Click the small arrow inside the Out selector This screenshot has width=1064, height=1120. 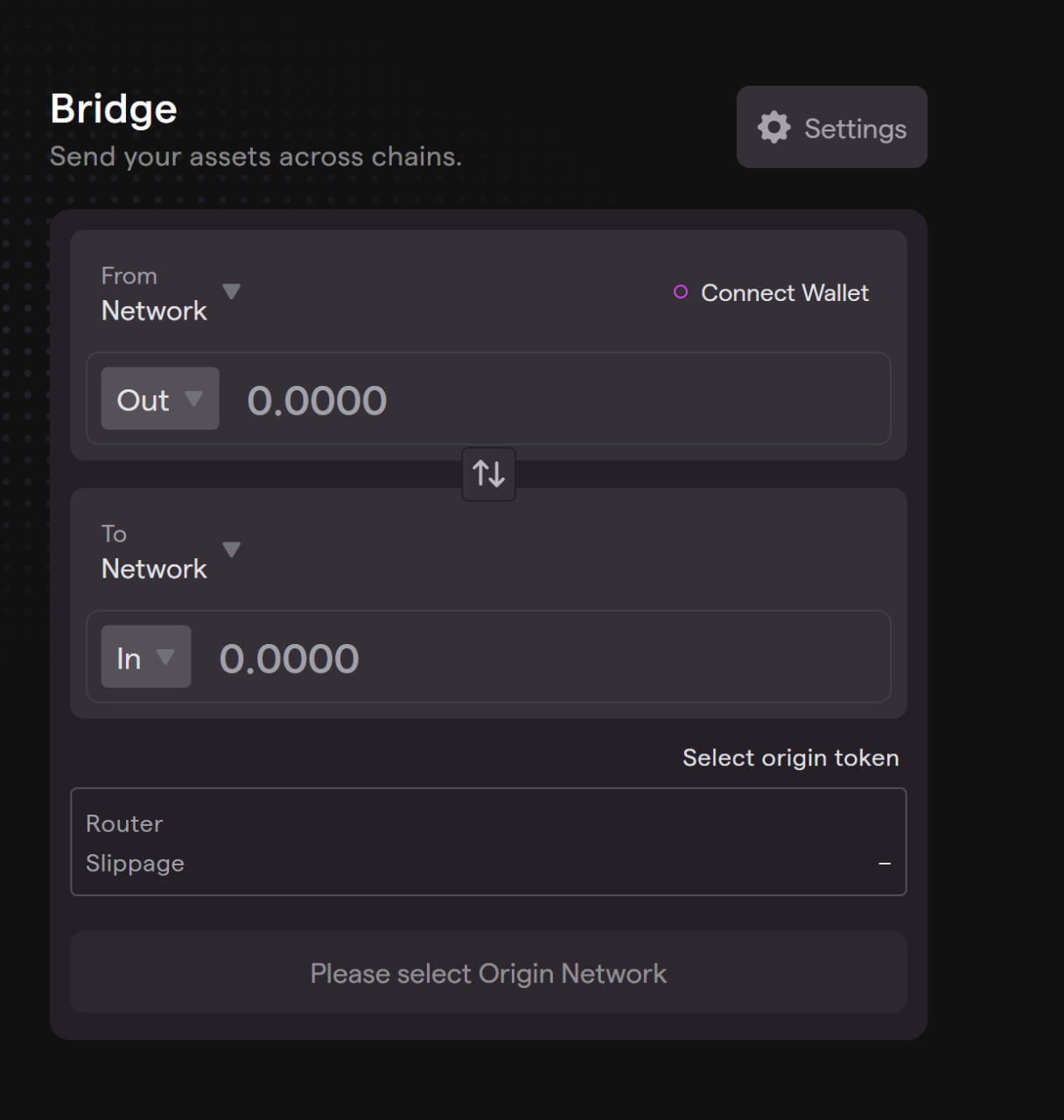coord(193,399)
